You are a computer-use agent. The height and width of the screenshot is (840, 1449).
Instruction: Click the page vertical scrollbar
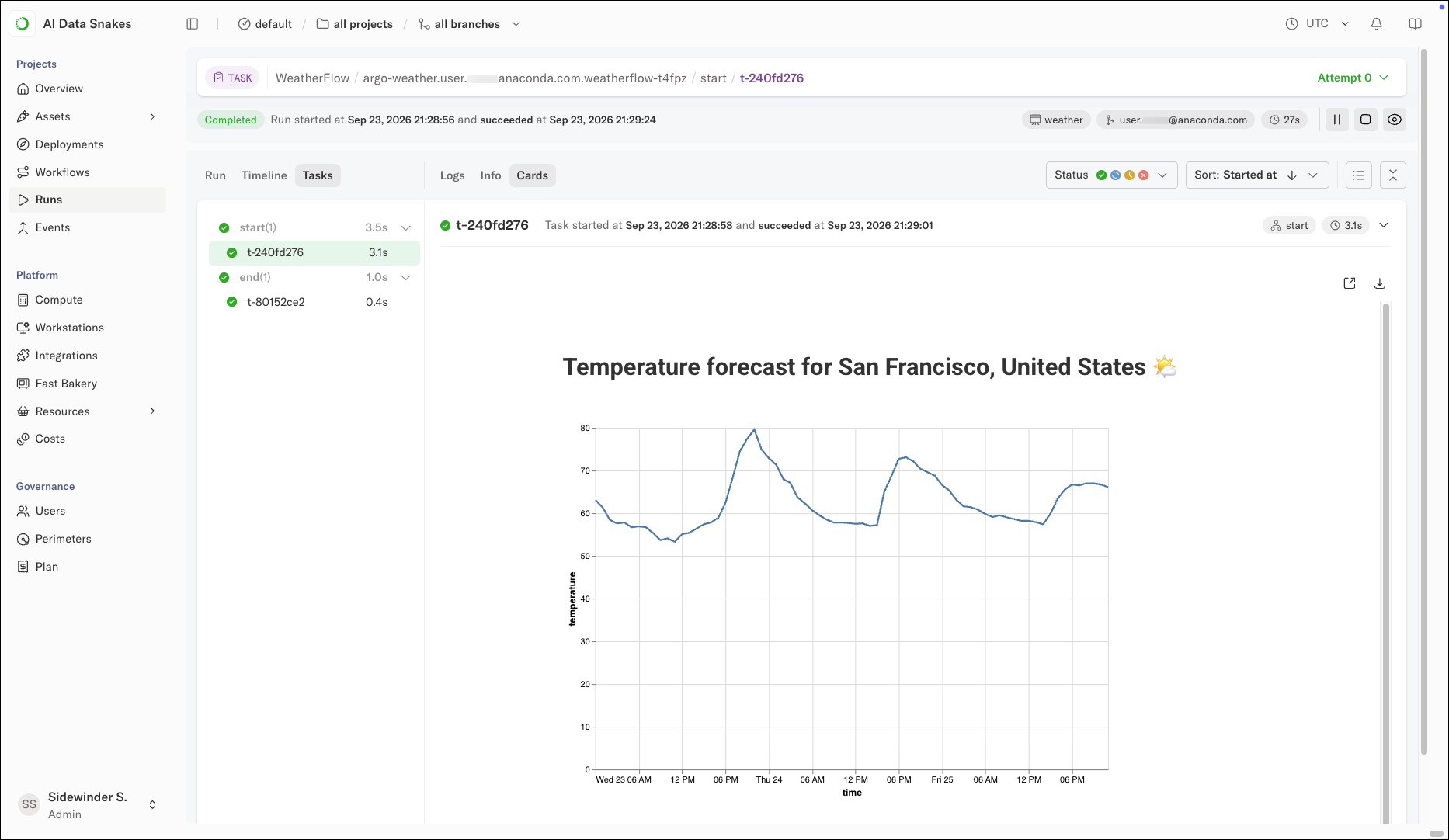[1423, 401]
